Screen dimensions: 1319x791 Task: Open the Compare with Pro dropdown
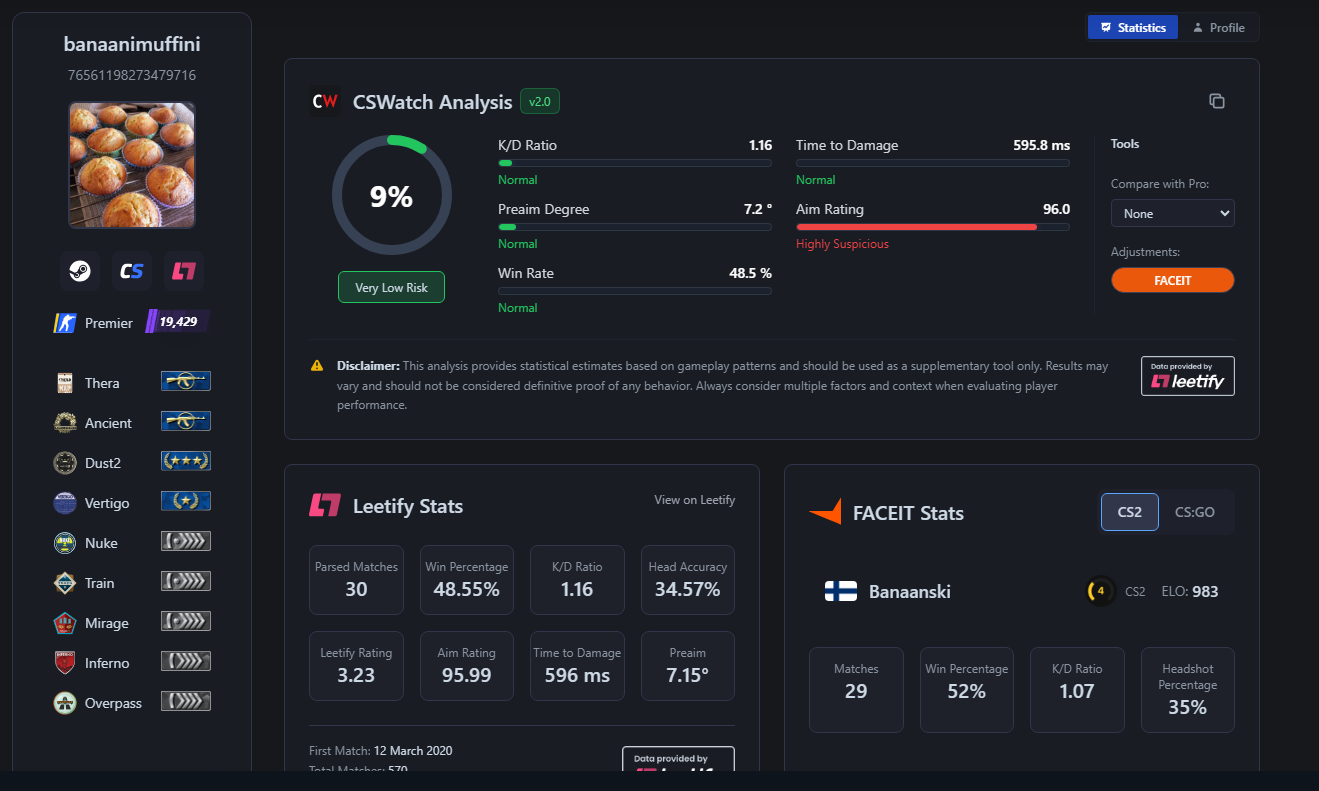pos(1172,213)
